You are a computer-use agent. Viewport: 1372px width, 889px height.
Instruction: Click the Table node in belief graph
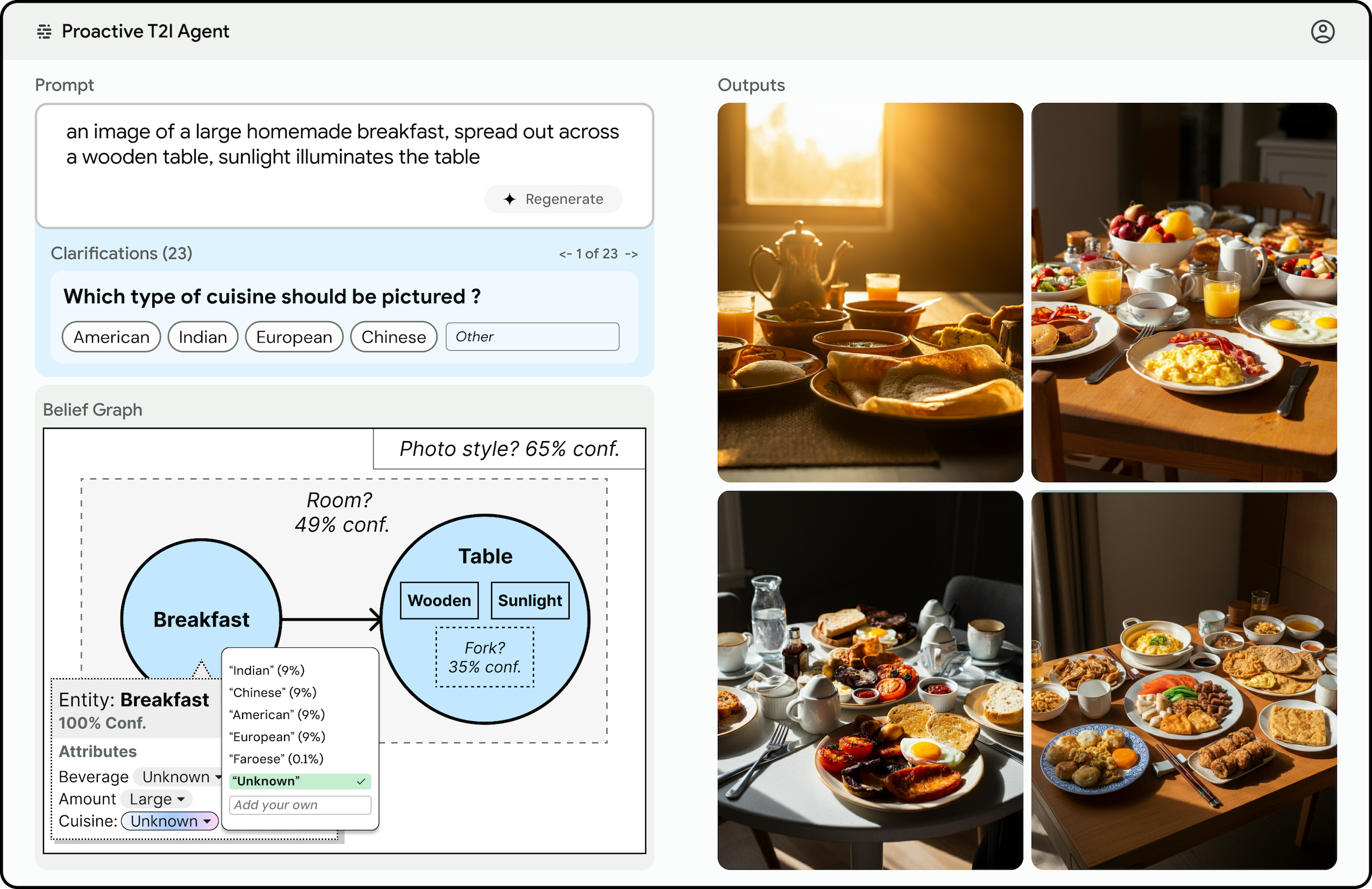[485, 556]
